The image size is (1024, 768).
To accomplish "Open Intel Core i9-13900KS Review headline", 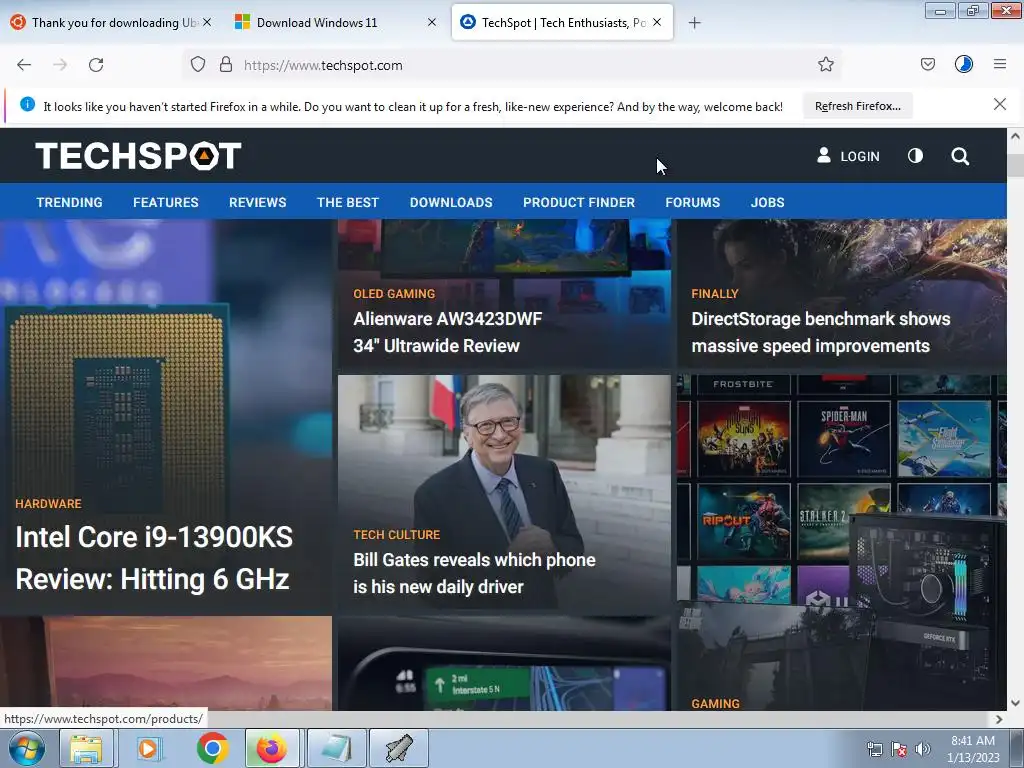I will click(154, 558).
